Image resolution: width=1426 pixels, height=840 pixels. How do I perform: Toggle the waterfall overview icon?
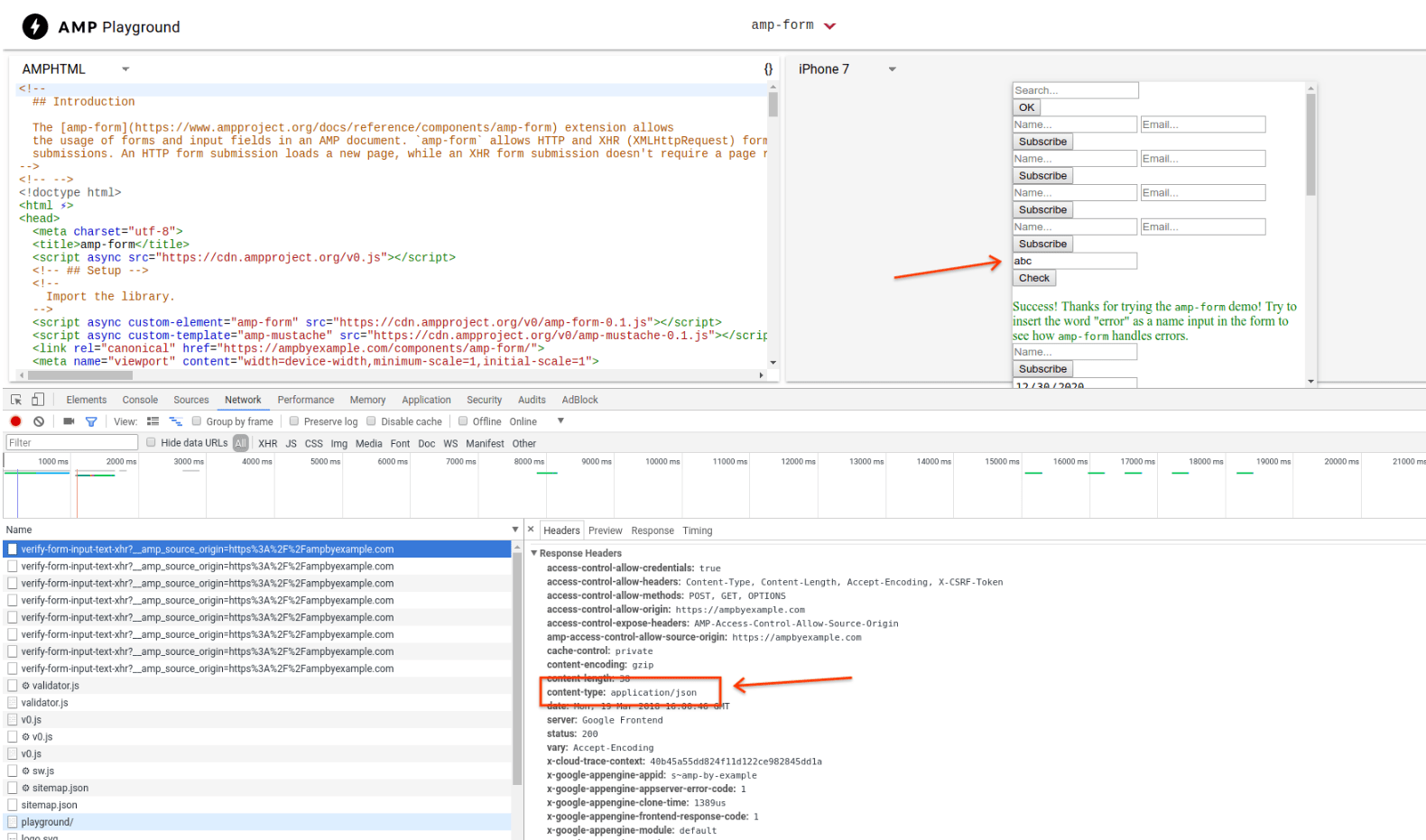tap(175, 421)
